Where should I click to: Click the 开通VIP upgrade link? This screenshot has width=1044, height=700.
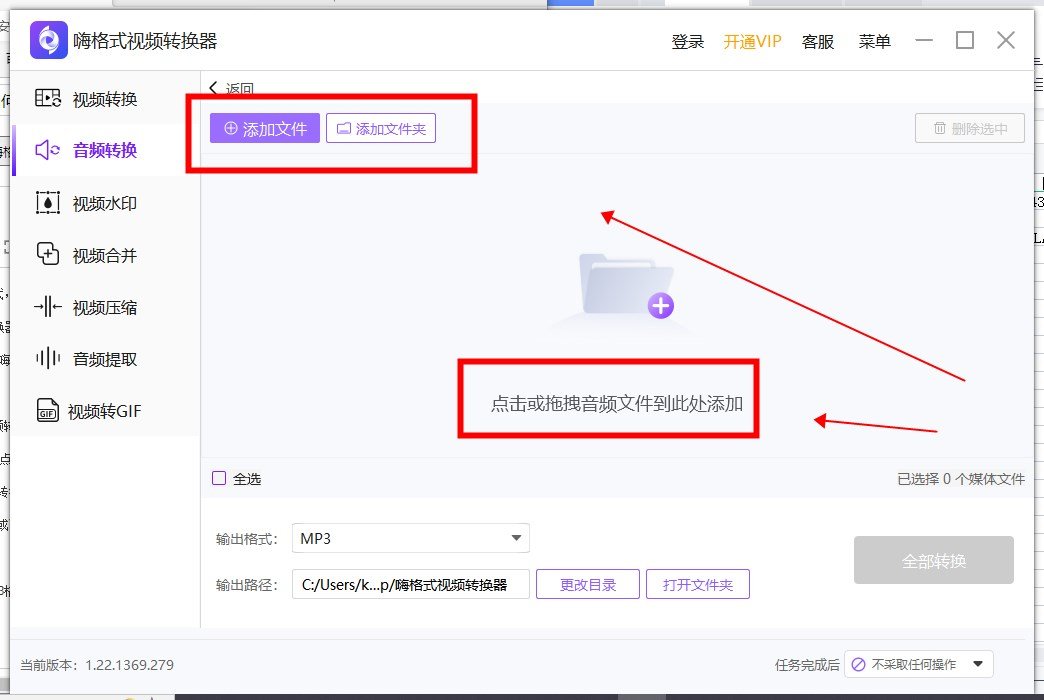coord(751,42)
